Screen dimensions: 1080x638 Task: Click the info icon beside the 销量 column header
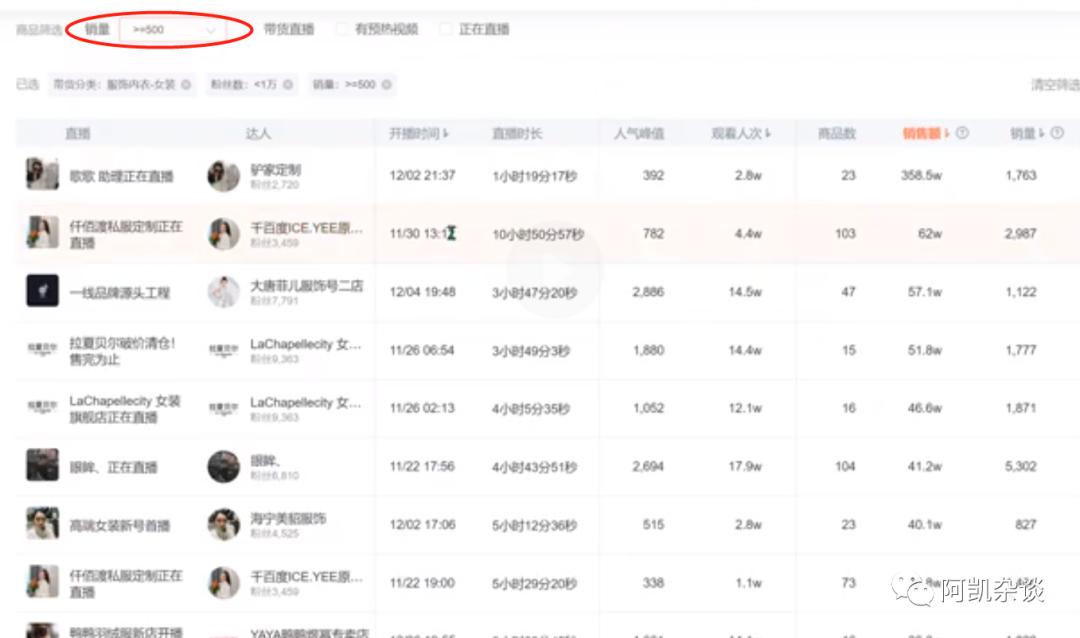pyautogui.click(x=1058, y=131)
